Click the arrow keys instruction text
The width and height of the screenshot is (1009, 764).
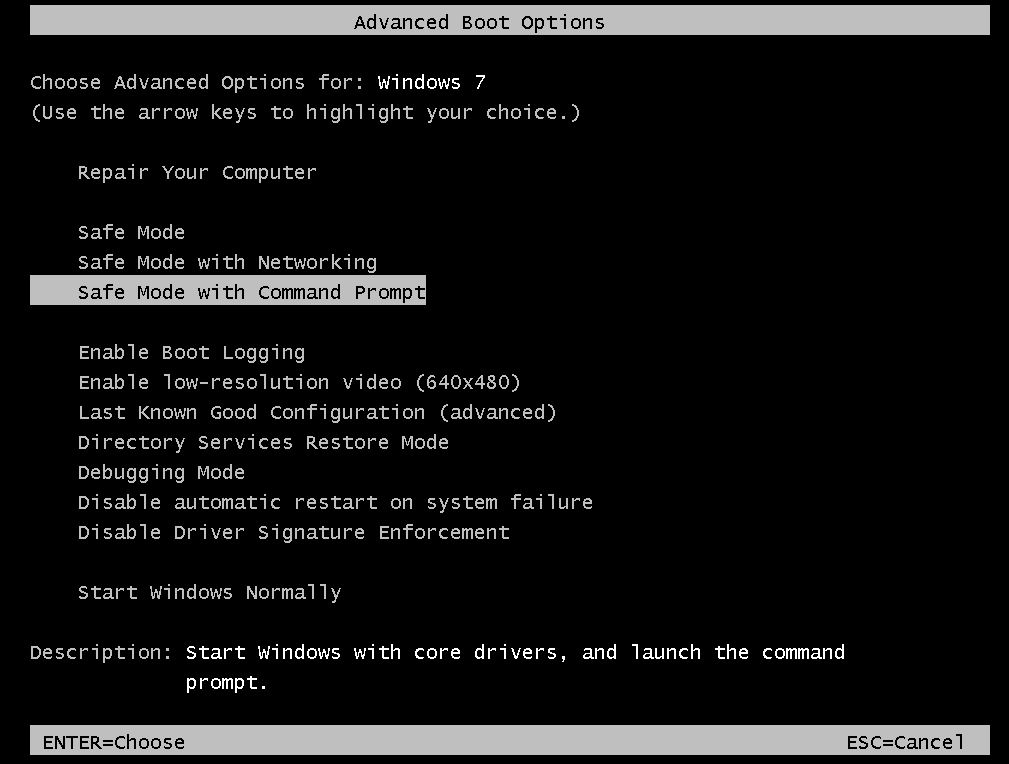tap(305, 112)
